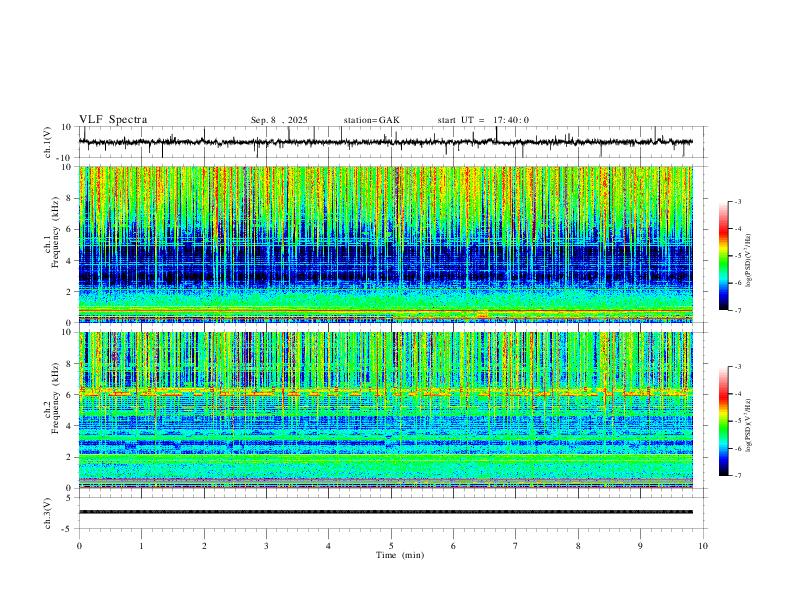Click the time axis tick label "8"
The width and height of the screenshot is (792, 612).
pos(578,546)
